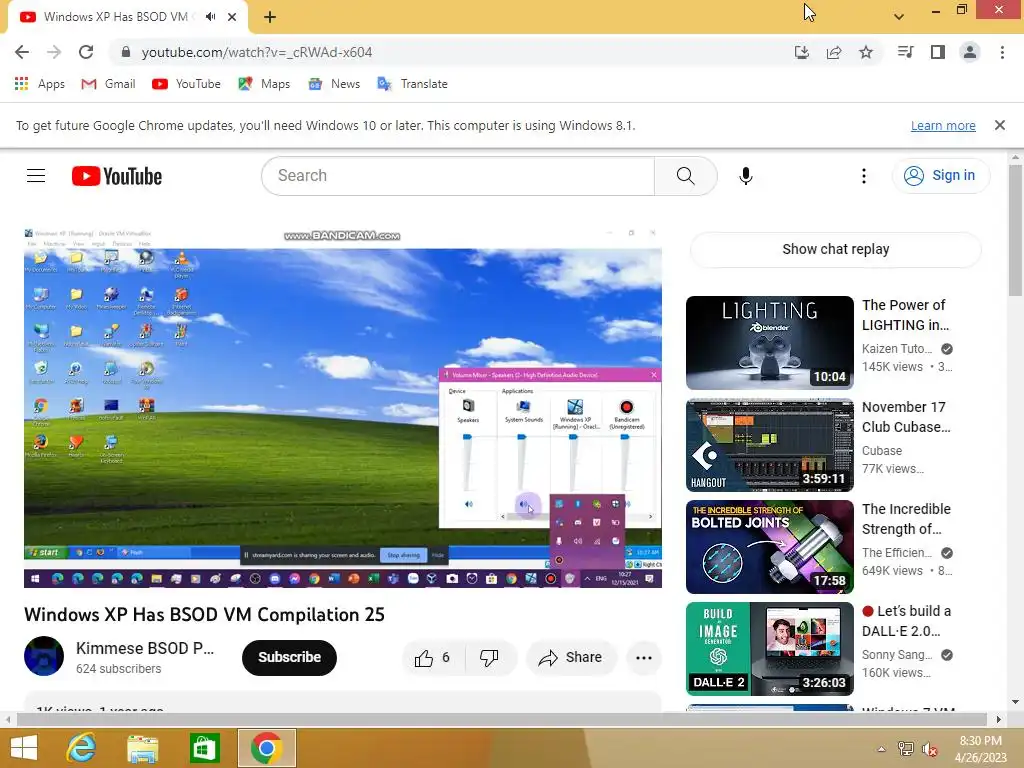Open Chrome three-dot menu
This screenshot has height=768, width=1024.
point(1002,52)
